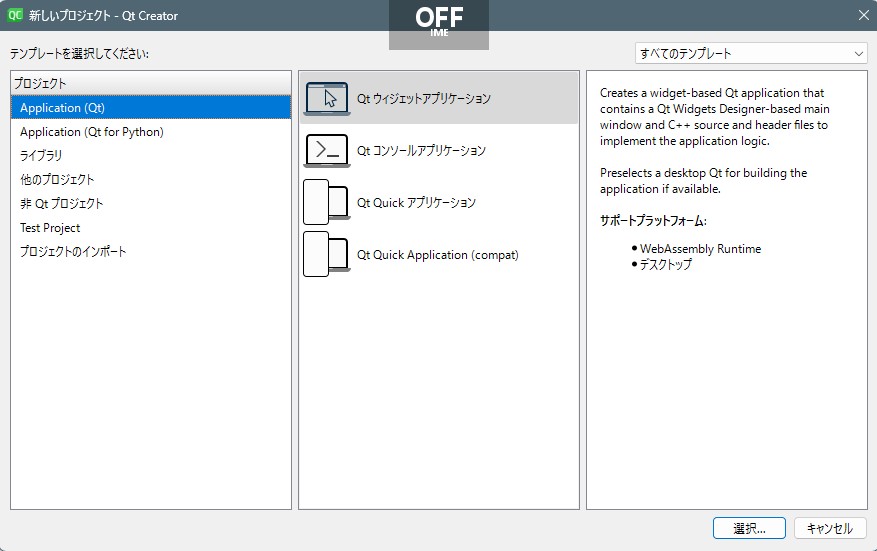877x551 pixels.
Task: Close the new project dialog
Action: pos(864,15)
